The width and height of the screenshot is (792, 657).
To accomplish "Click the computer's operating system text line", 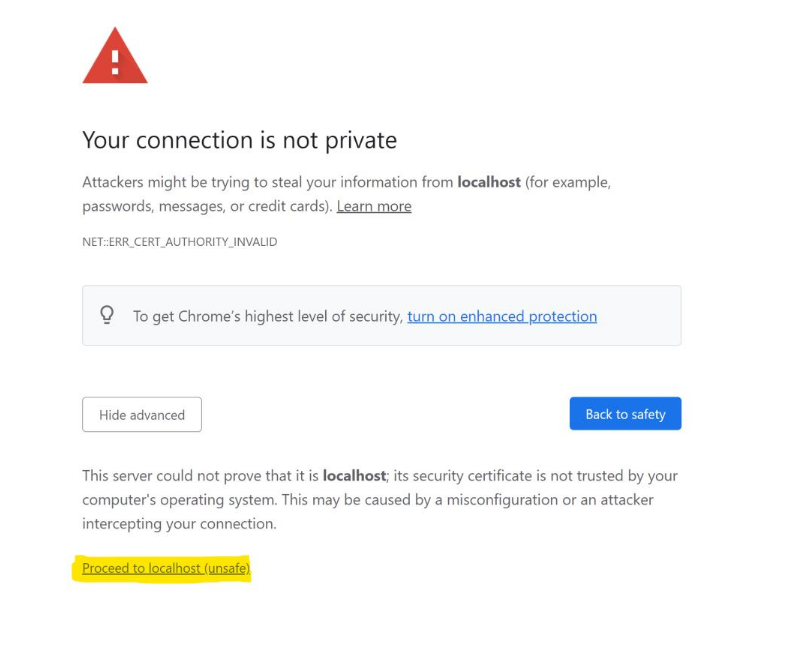I will [200, 500].
